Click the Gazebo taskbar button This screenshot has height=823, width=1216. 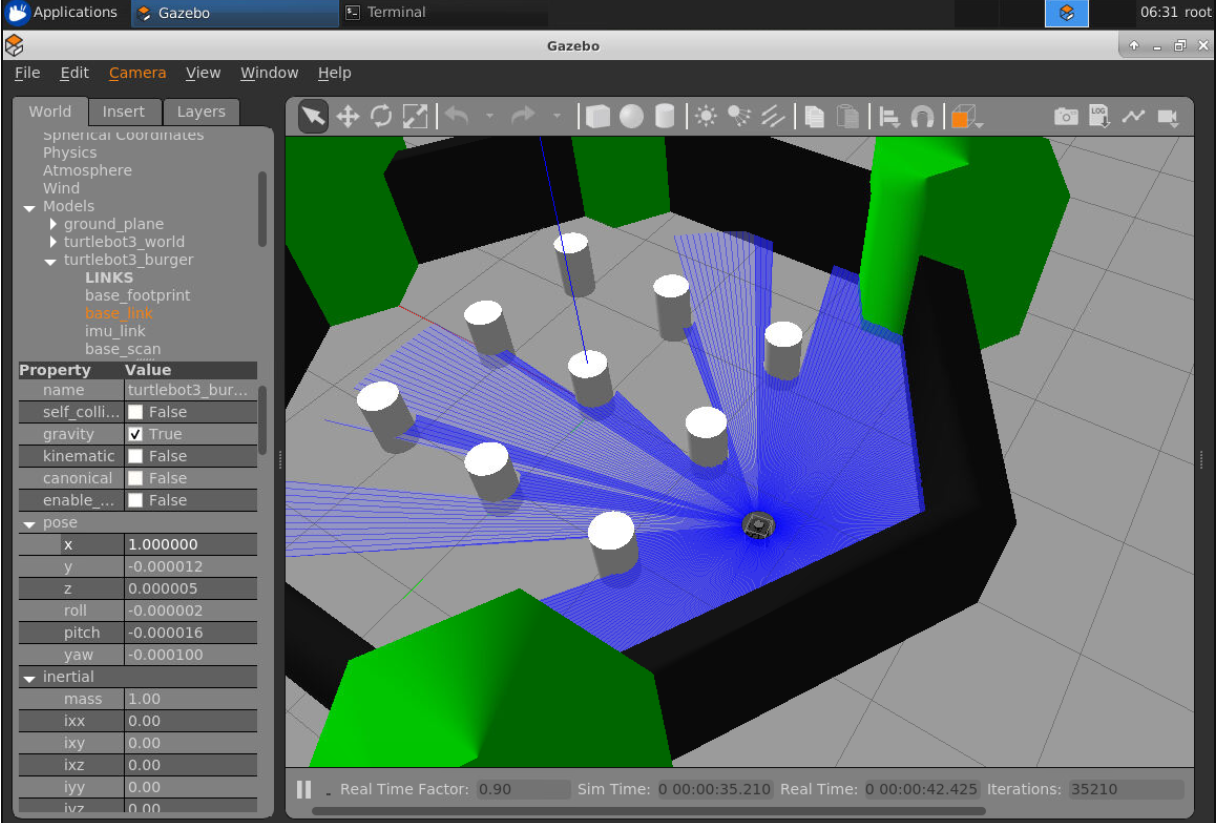(x=234, y=13)
